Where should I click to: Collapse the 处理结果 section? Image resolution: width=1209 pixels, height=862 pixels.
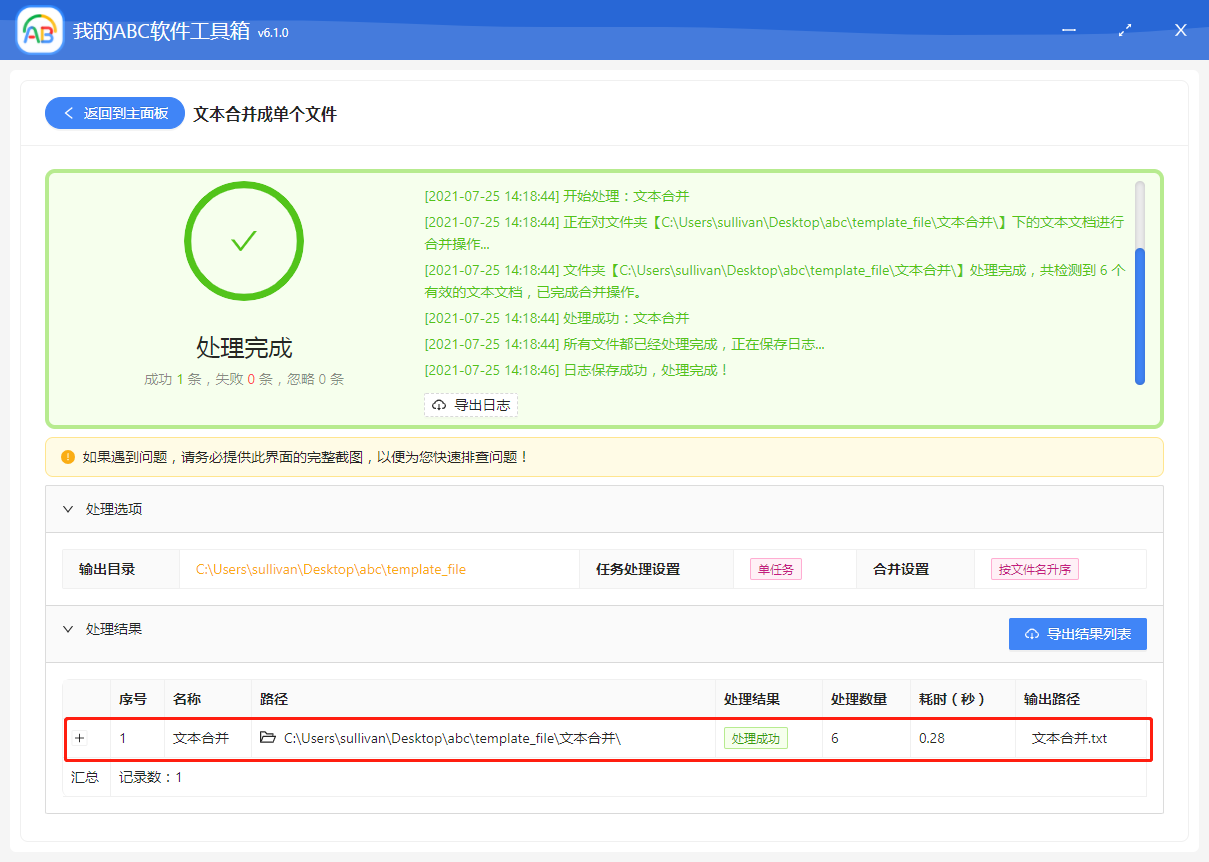(68, 629)
